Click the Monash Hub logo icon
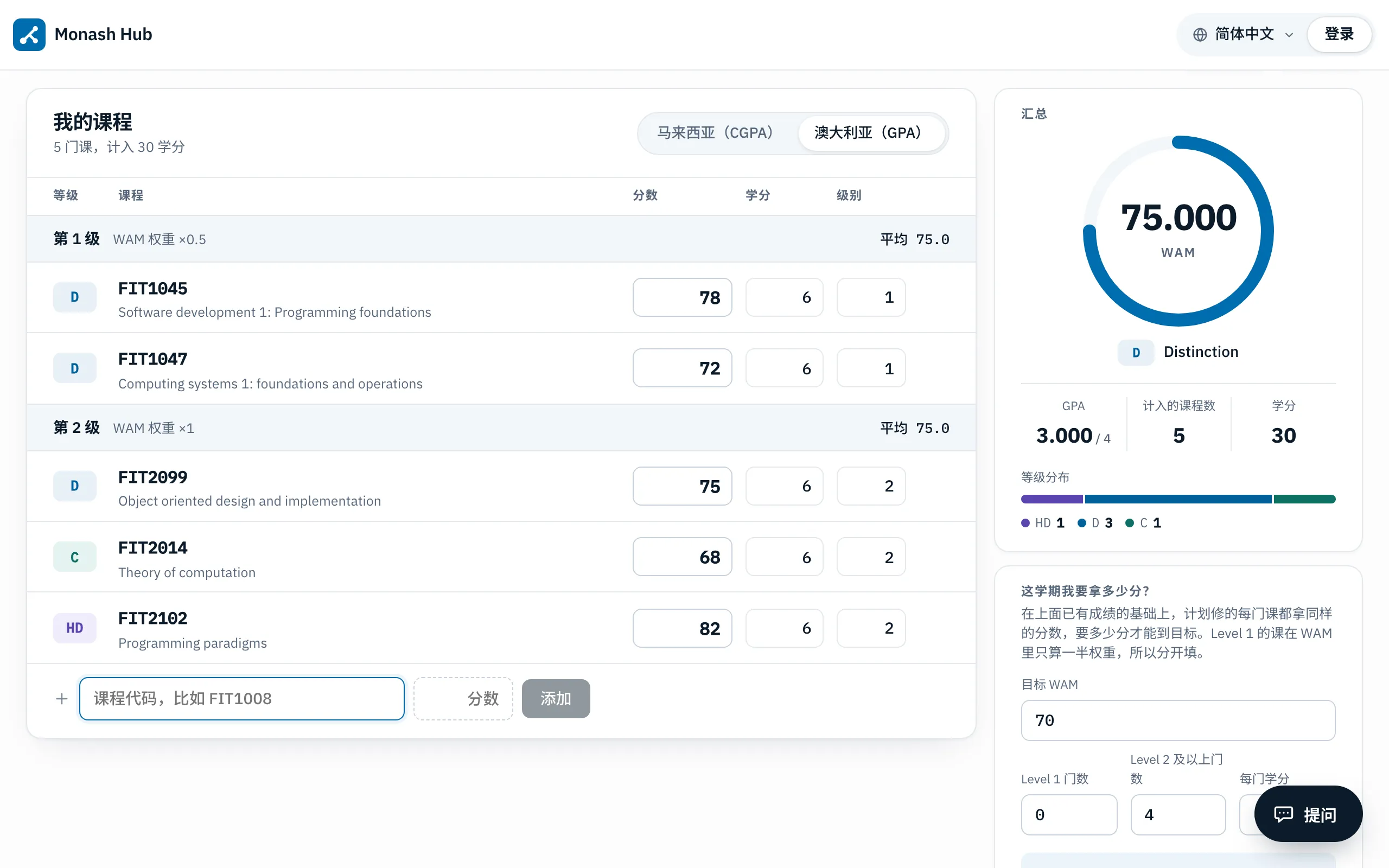This screenshot has height=868, width=1389. (29, 34)
